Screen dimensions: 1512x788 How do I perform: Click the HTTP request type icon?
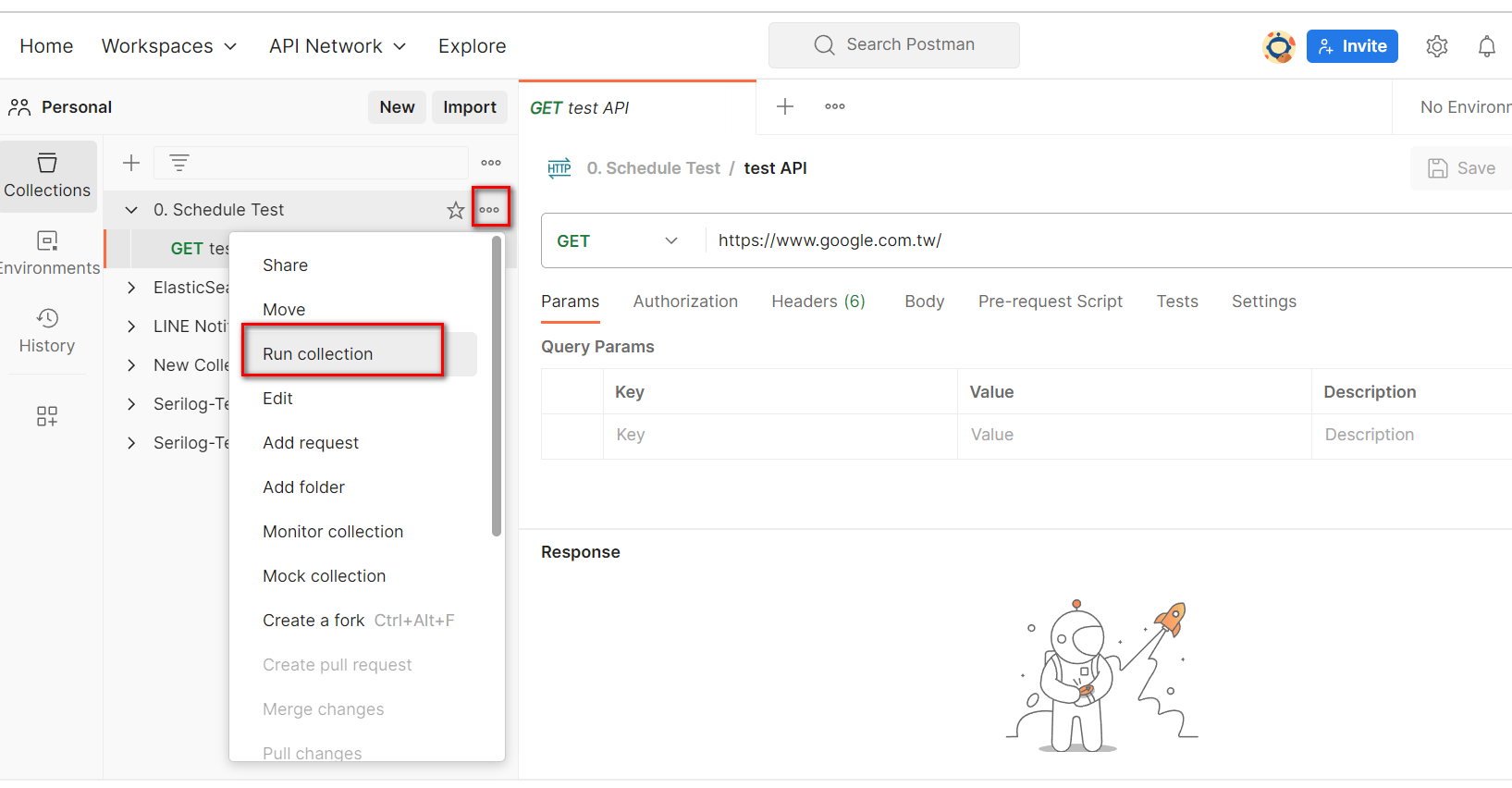coord(559,168)
